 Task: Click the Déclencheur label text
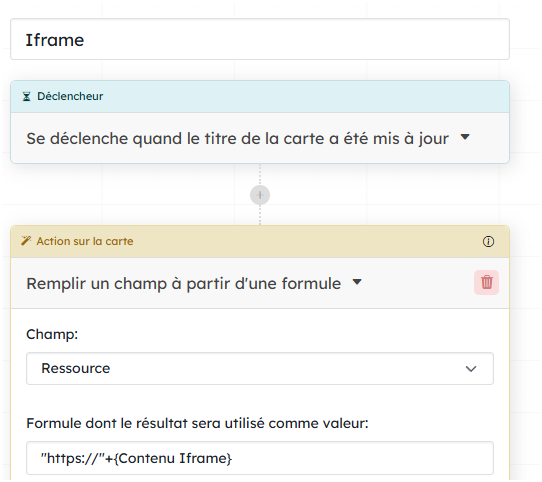pyautogui.click(x=70, y=96)
